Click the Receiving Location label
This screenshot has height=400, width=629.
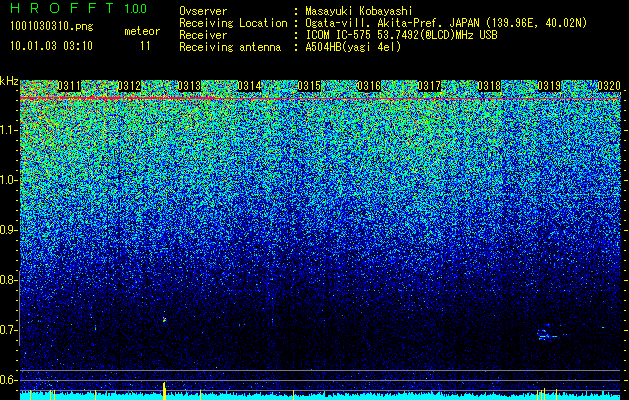click(x=233, y=23)
